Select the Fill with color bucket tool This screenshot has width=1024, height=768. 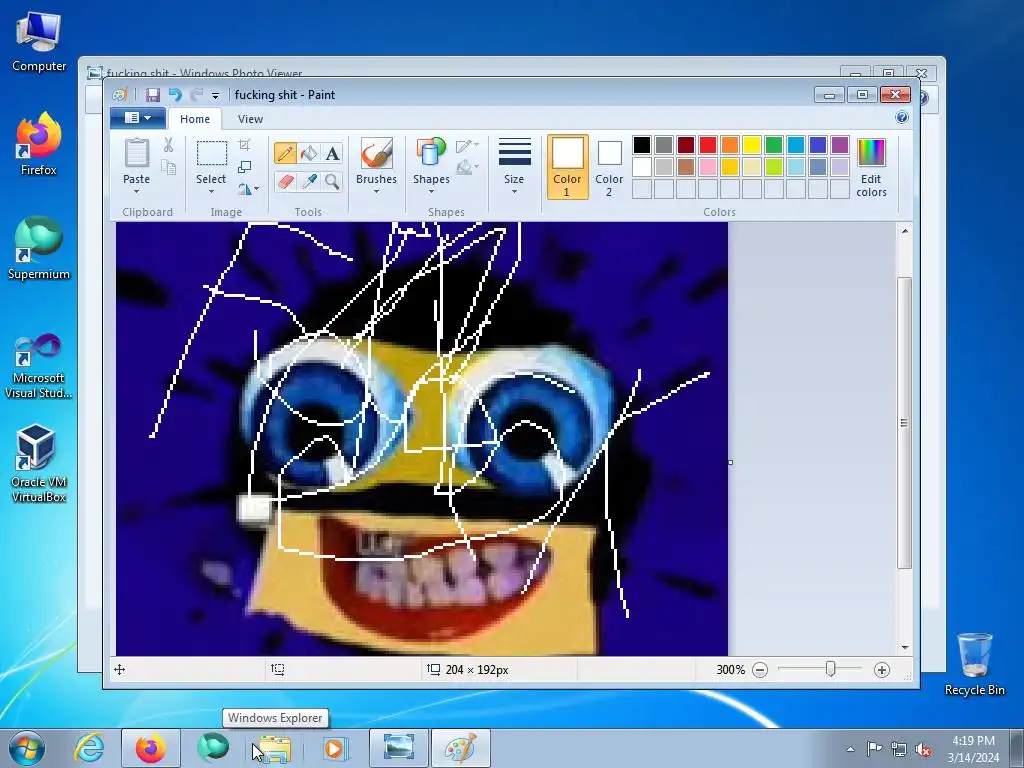coord(309,153)
